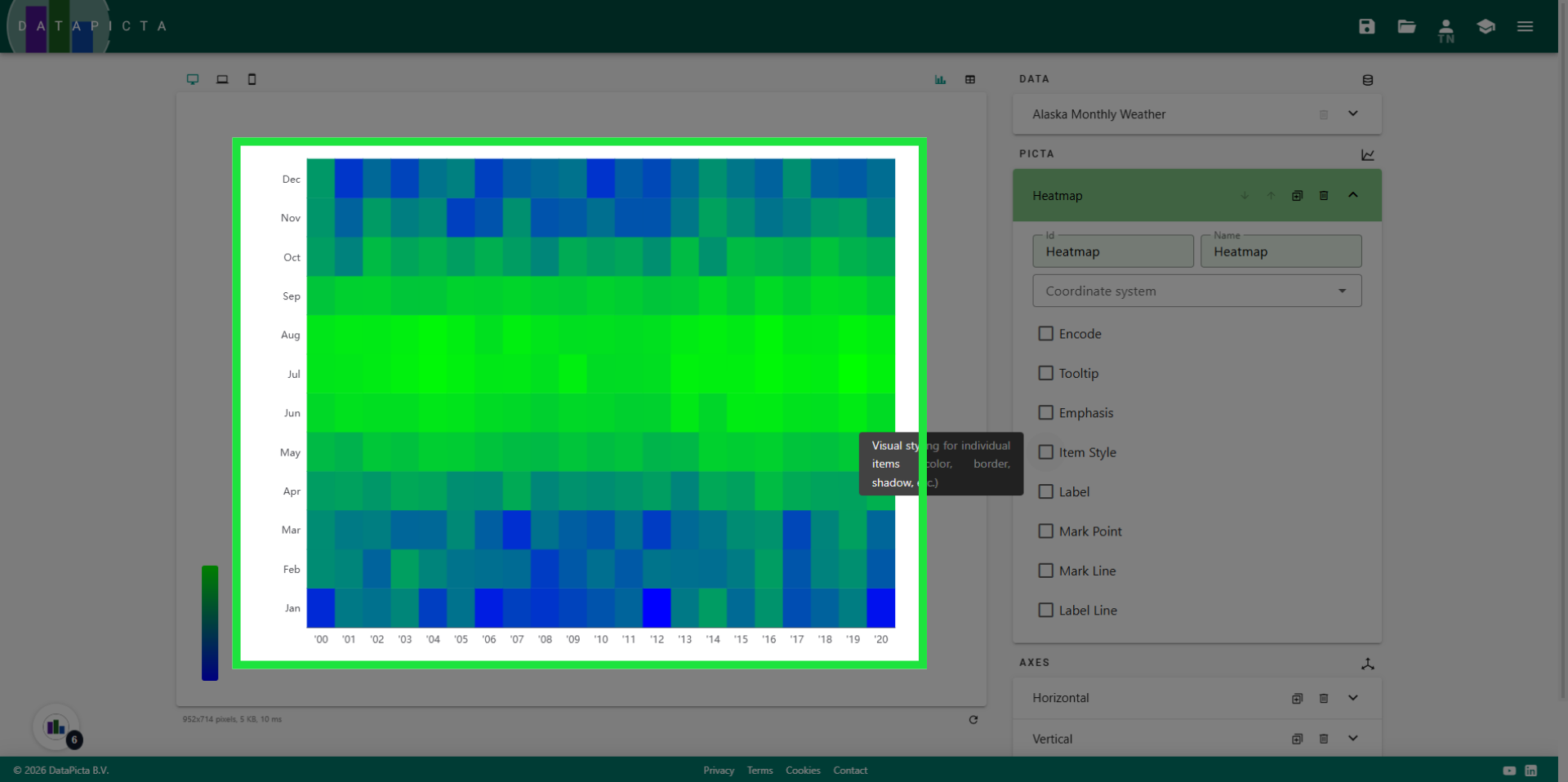Open the Terms link

point(759,771)
